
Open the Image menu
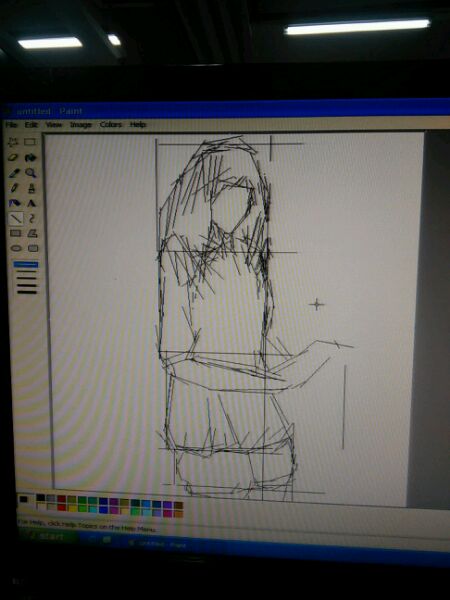coord(81,125)
